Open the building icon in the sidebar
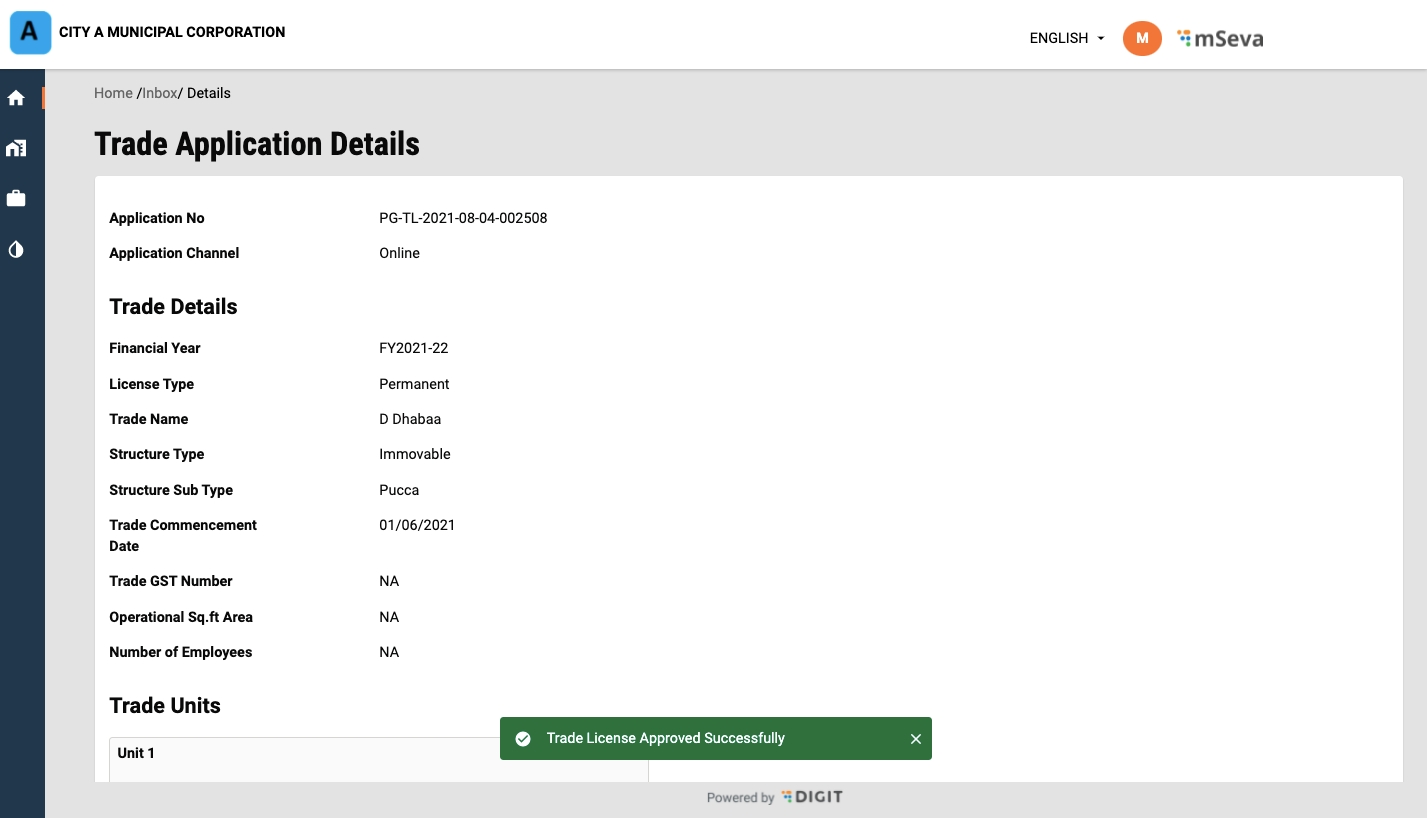Screen dimensions: 1427x818 [x=16, y=148]
